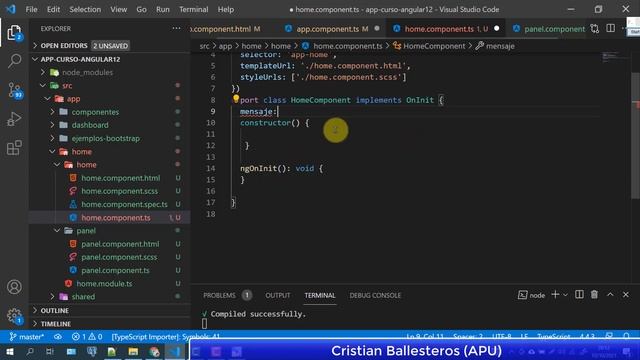Add a new terminal with plus icon
This screenshot has width=640, height=360.
pyautogui.click(x=555, y=295)
